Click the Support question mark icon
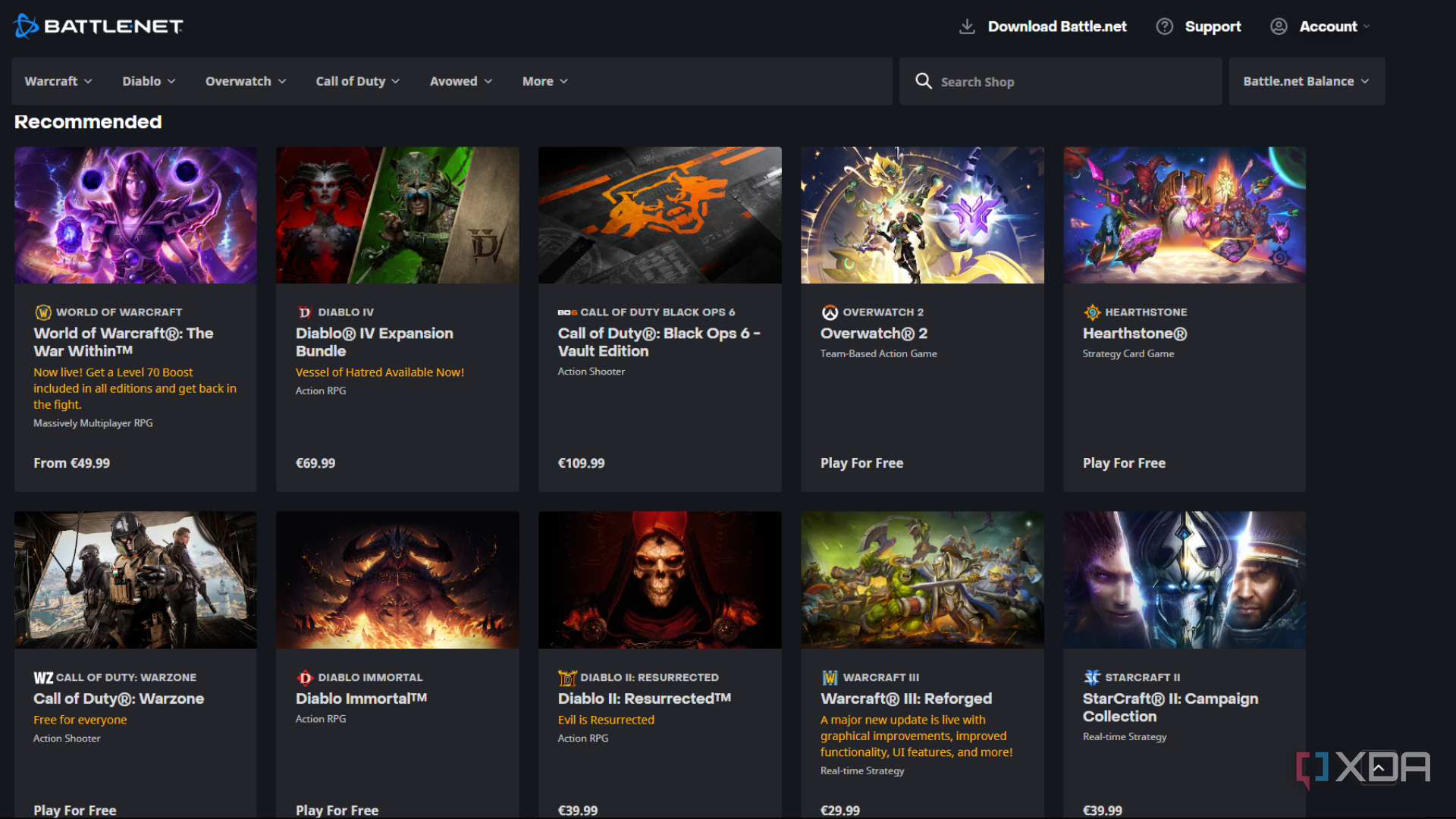The height and width of the screenshot is (819, 1456). pos(1165,27)
